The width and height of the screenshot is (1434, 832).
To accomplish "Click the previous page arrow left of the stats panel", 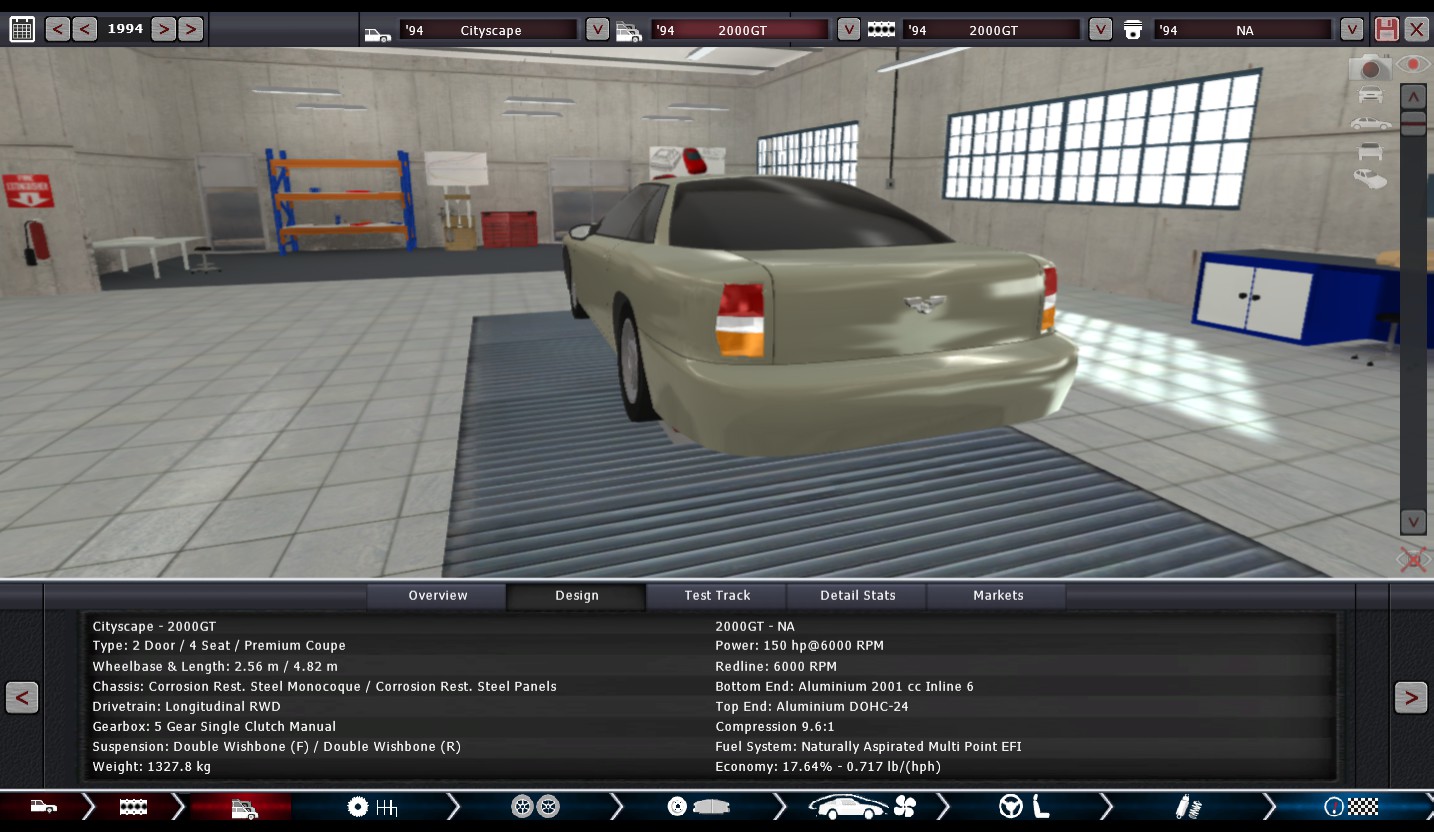I will point(22,697).
